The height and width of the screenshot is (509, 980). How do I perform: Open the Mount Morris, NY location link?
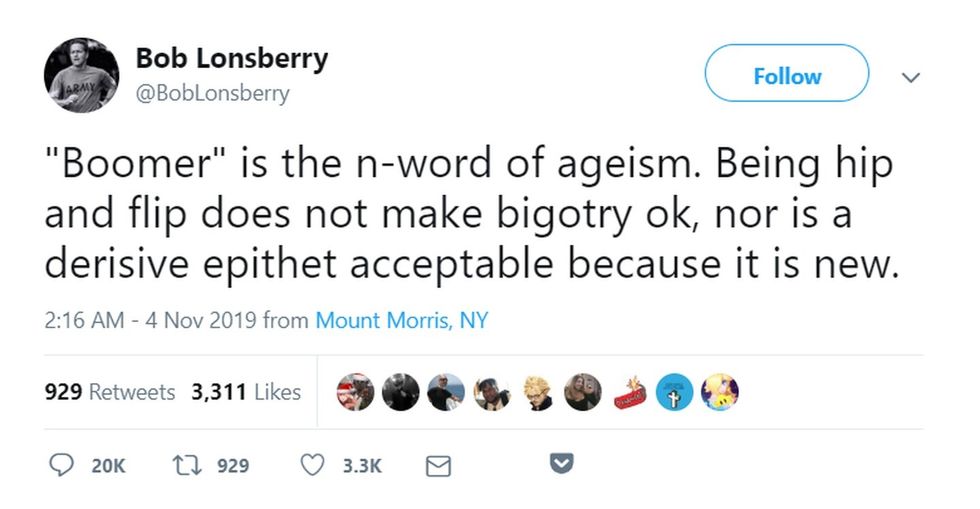tap(402, 321)
